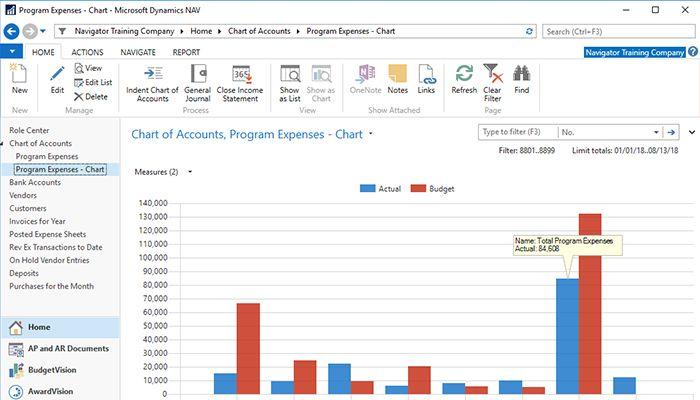
Task: Open Program Expenses in navigation pane
Action: click(47, 157)
